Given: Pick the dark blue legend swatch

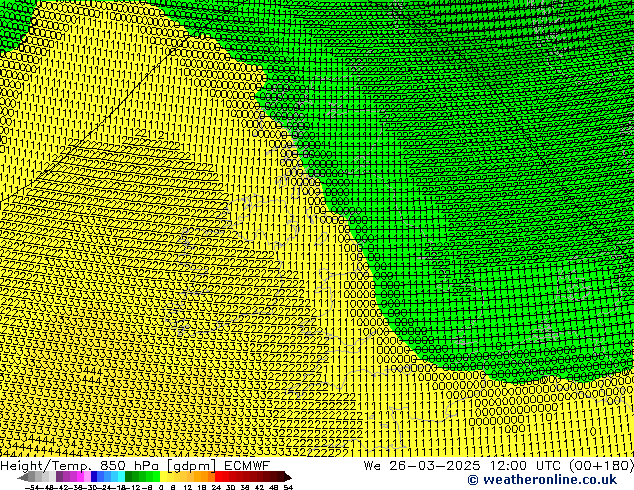Looking at the screenshot, I should pos(94,476).
